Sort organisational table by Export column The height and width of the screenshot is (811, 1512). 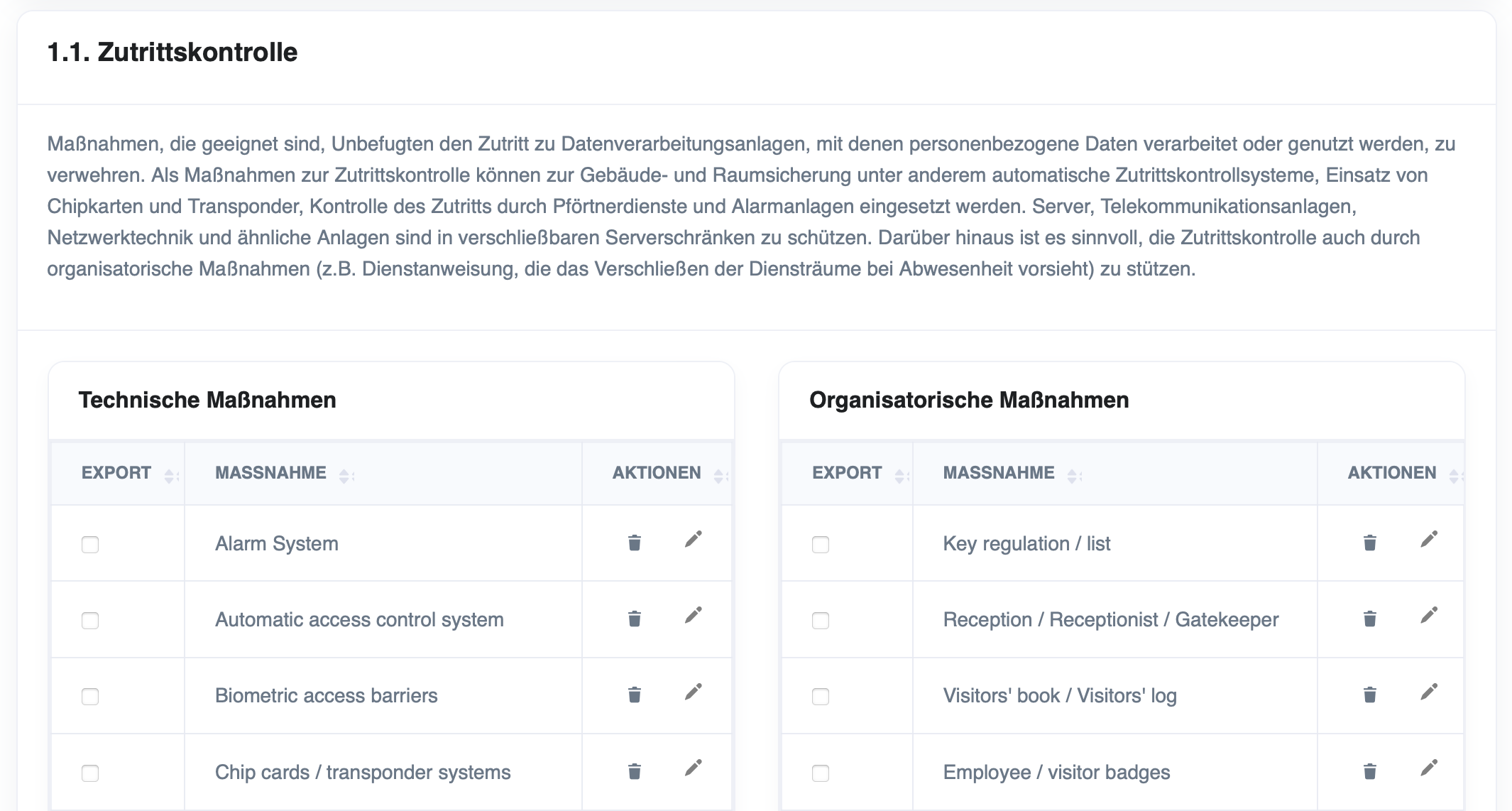coord(848,473)
